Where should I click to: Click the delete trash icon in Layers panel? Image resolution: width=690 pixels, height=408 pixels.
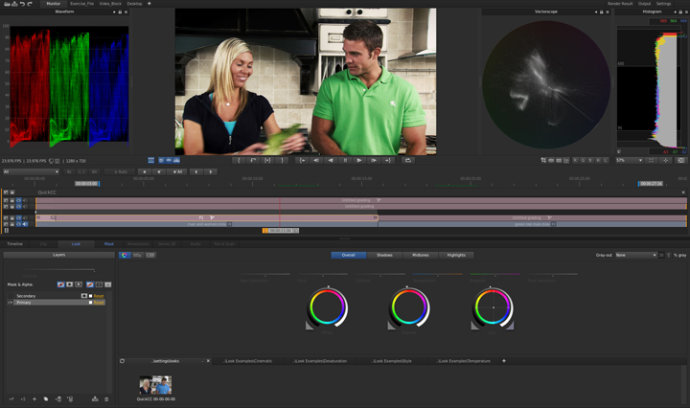point(107,399)
